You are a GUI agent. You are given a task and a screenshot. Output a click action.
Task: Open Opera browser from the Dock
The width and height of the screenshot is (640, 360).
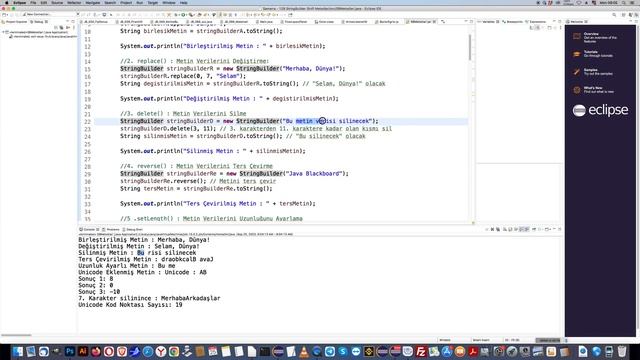pos(109,351)
